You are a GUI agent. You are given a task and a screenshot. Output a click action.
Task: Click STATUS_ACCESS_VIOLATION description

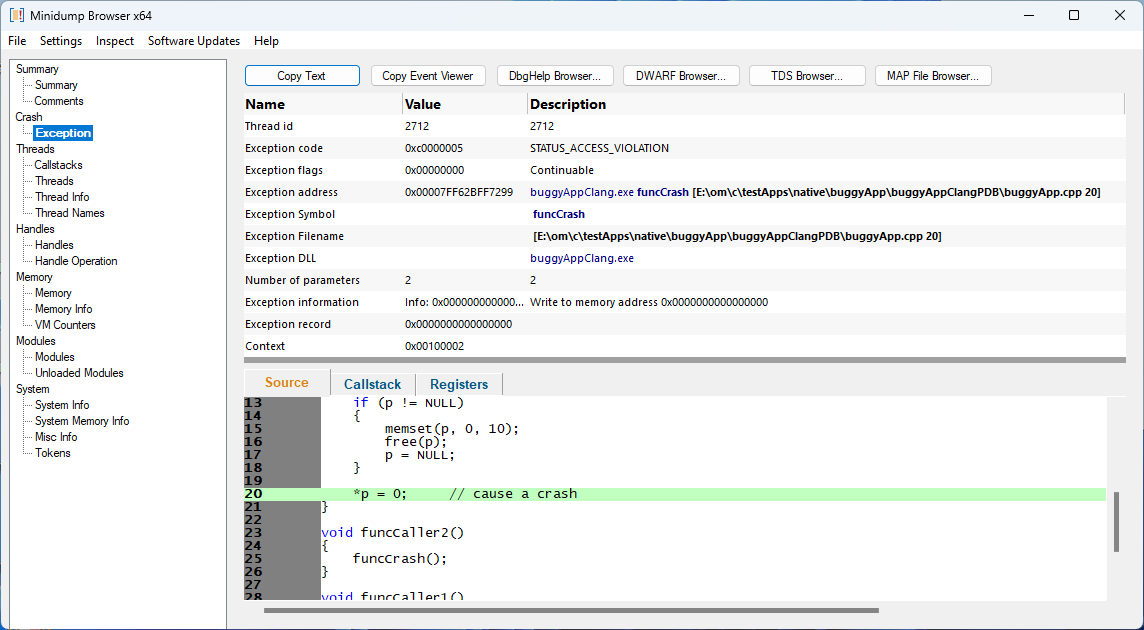click(599, 148)
